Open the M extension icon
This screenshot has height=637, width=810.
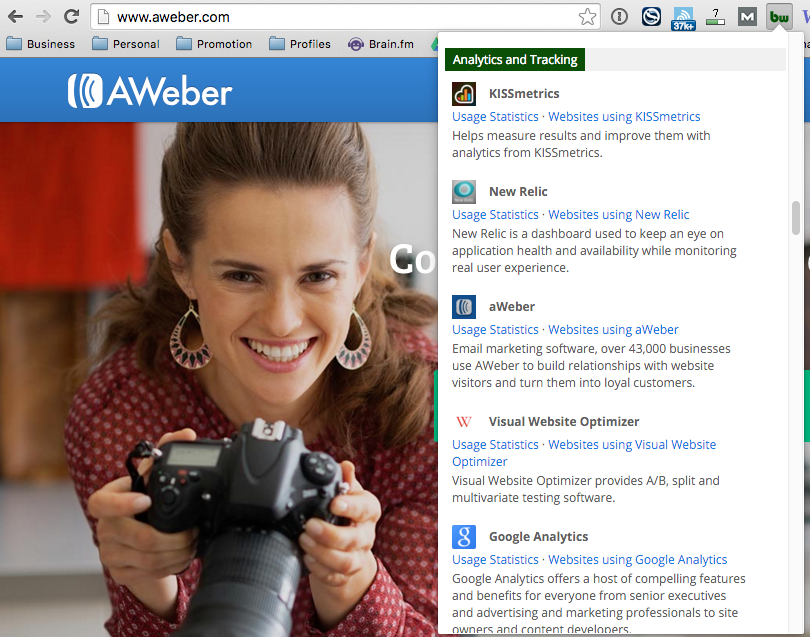[747, 17]
